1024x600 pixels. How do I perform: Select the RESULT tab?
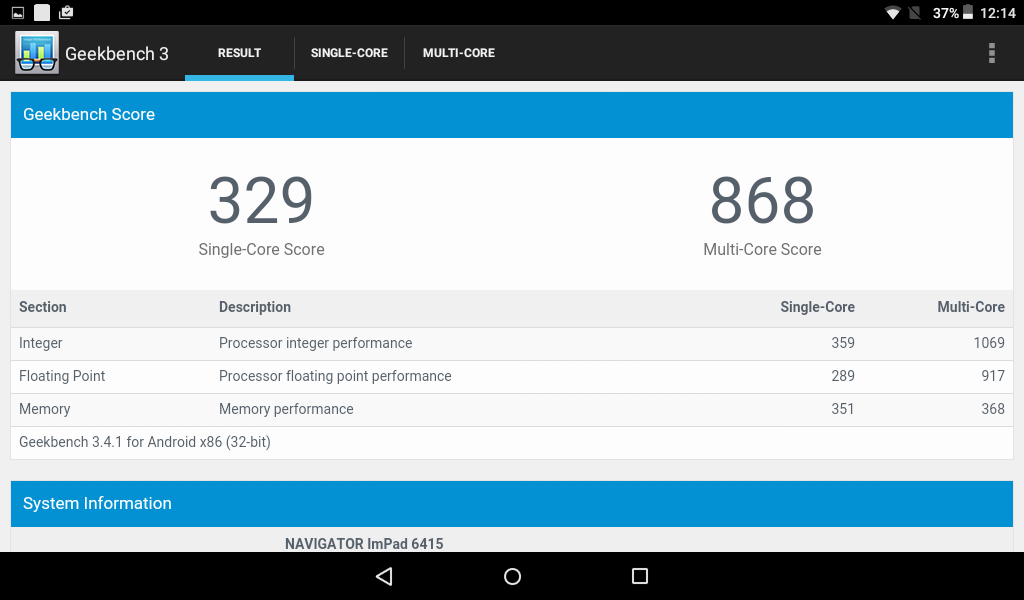240,53
